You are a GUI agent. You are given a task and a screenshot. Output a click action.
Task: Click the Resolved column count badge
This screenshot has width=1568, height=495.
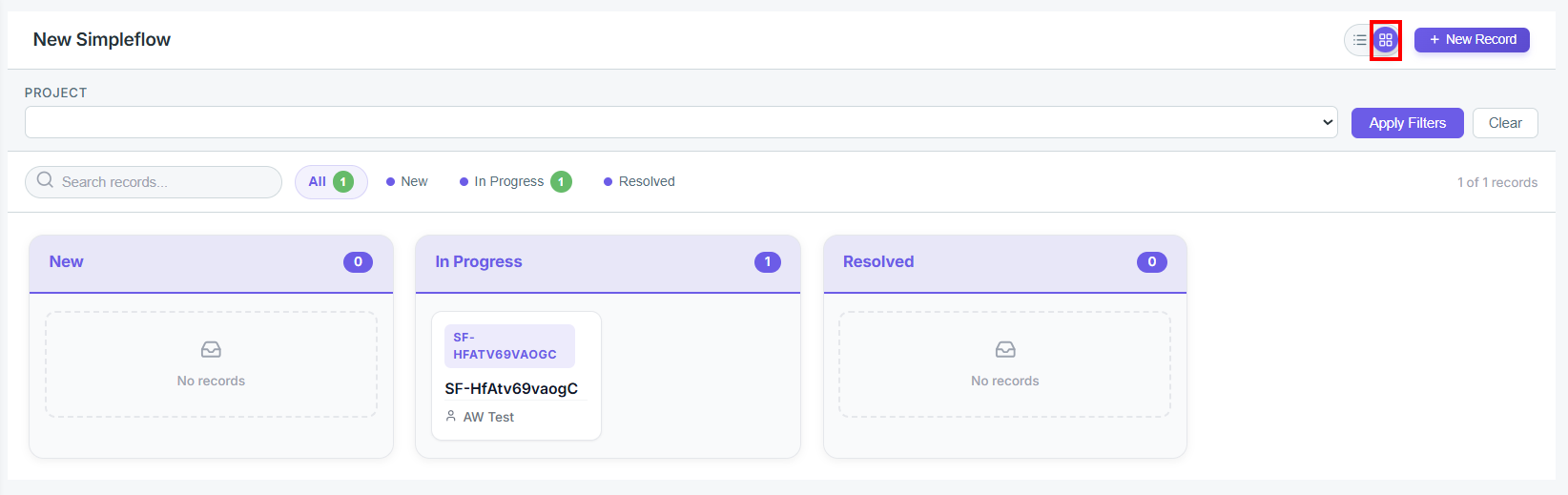[x=1152, y=262]
